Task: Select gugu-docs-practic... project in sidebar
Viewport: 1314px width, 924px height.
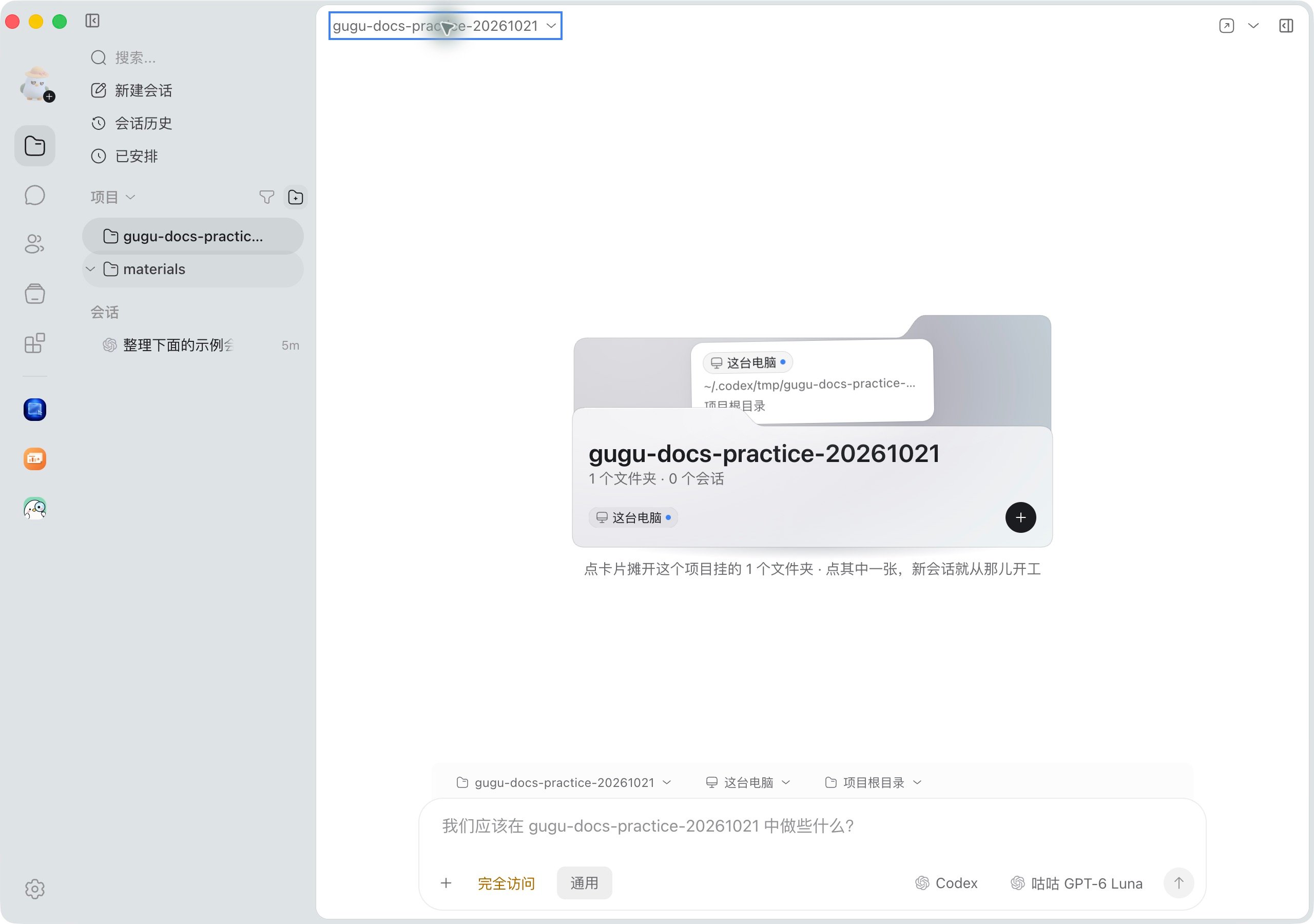Action: (193, 237)
